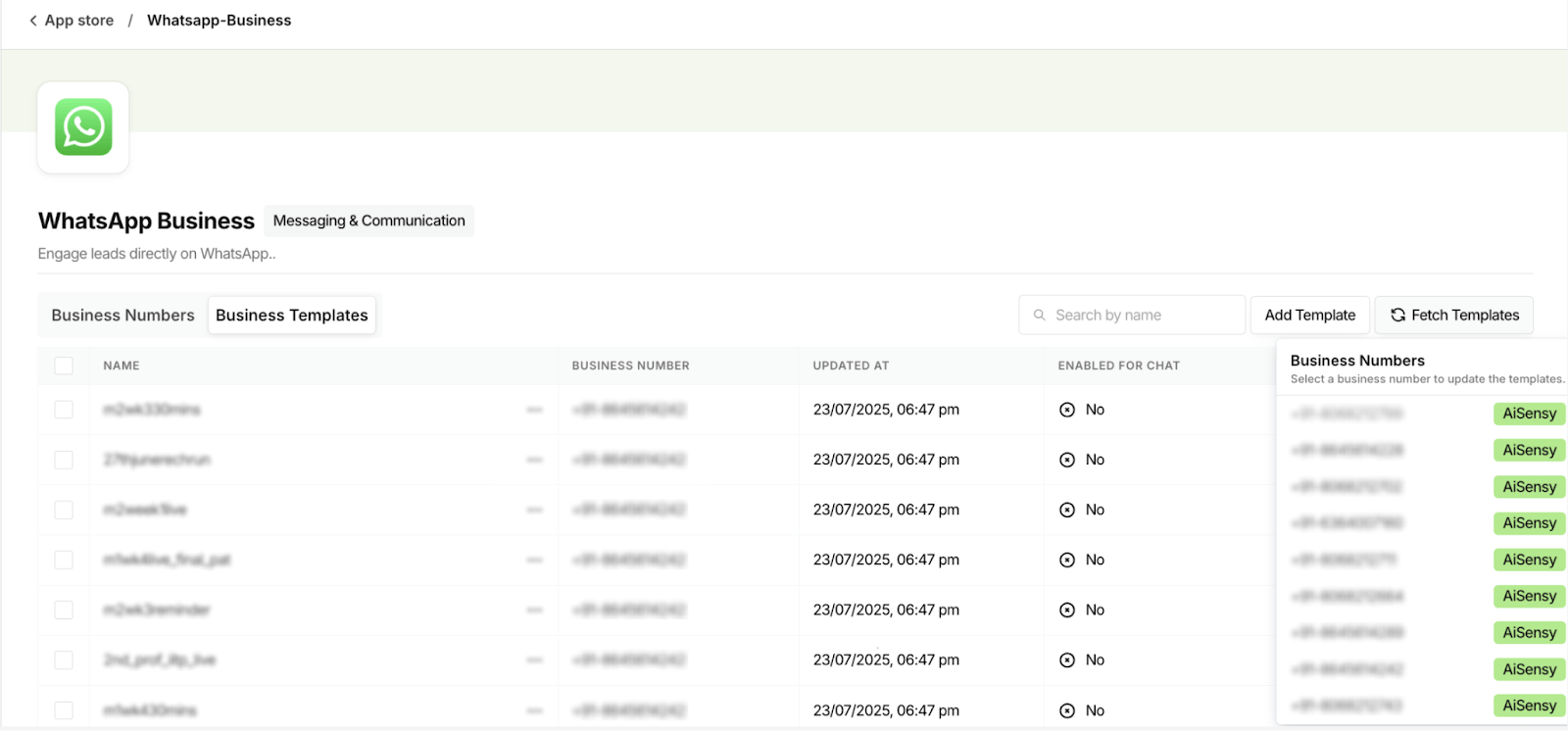
Task: Select the m2week1live row checkbox
Action: click(x=64, y=510)
